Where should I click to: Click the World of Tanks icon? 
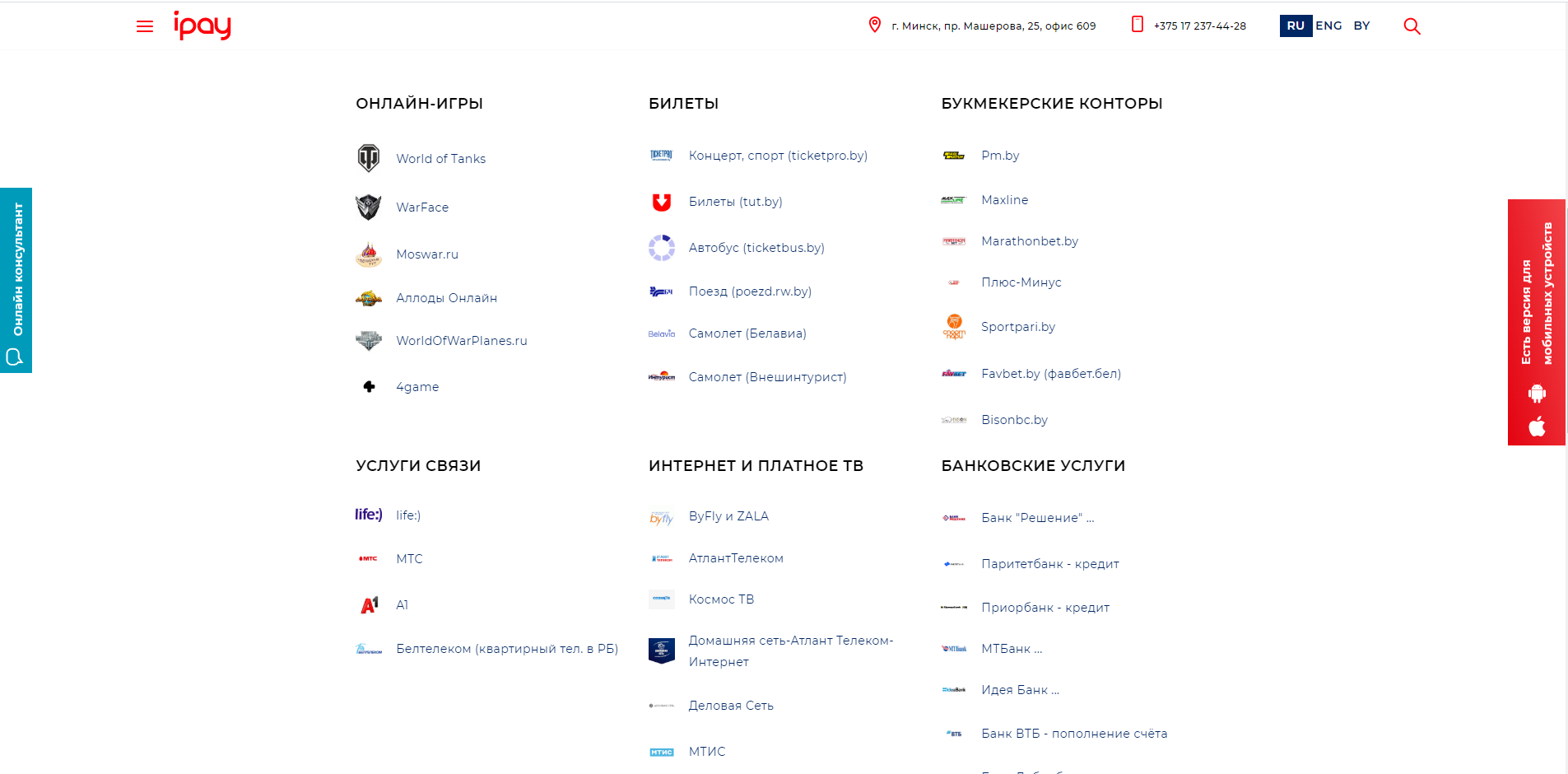point(369,158)
